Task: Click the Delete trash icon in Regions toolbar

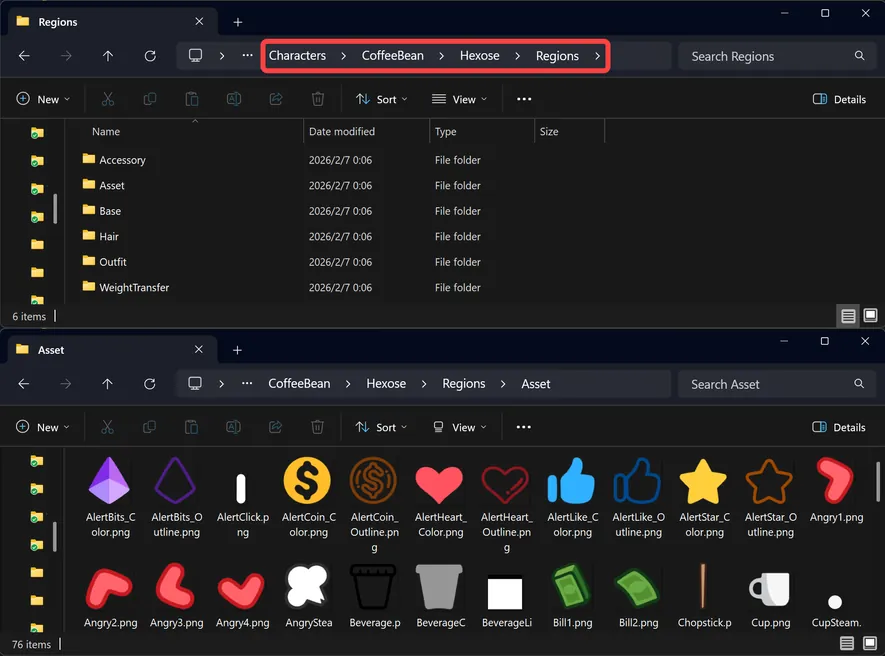Action: [x=317, y=99]
